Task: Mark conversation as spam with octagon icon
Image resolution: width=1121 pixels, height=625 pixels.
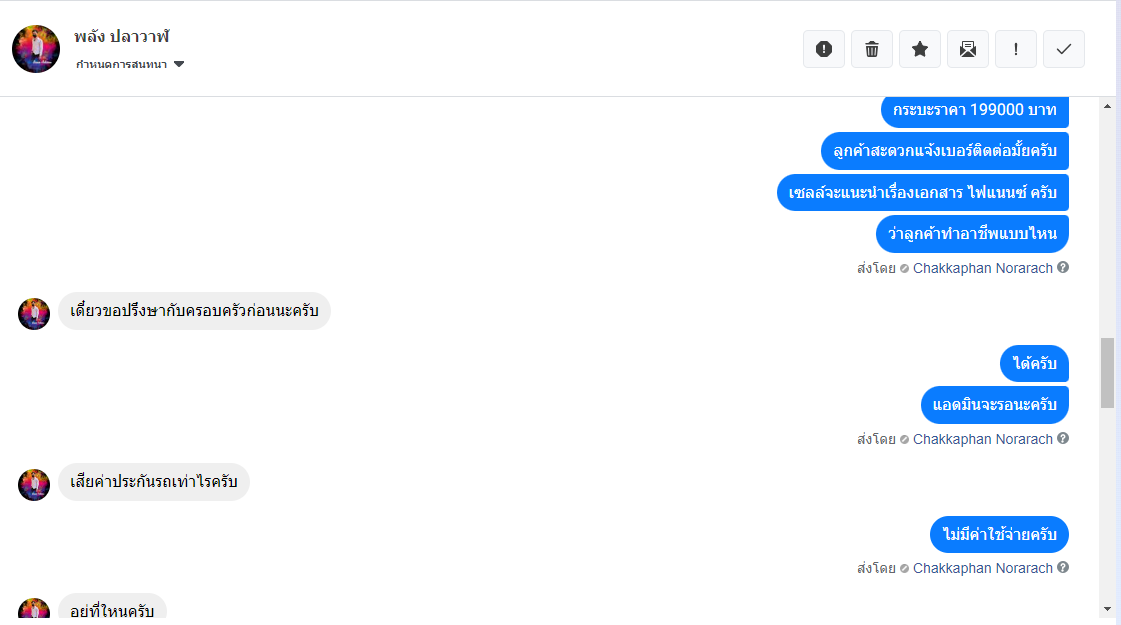Action: pos(824,49)
